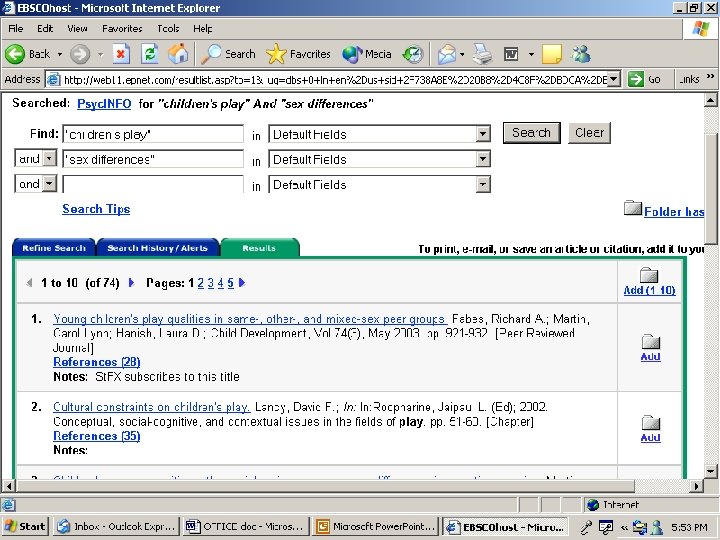Open the first 'and' operator dropdown
720x540 pixels.
(x=49, y=158)
